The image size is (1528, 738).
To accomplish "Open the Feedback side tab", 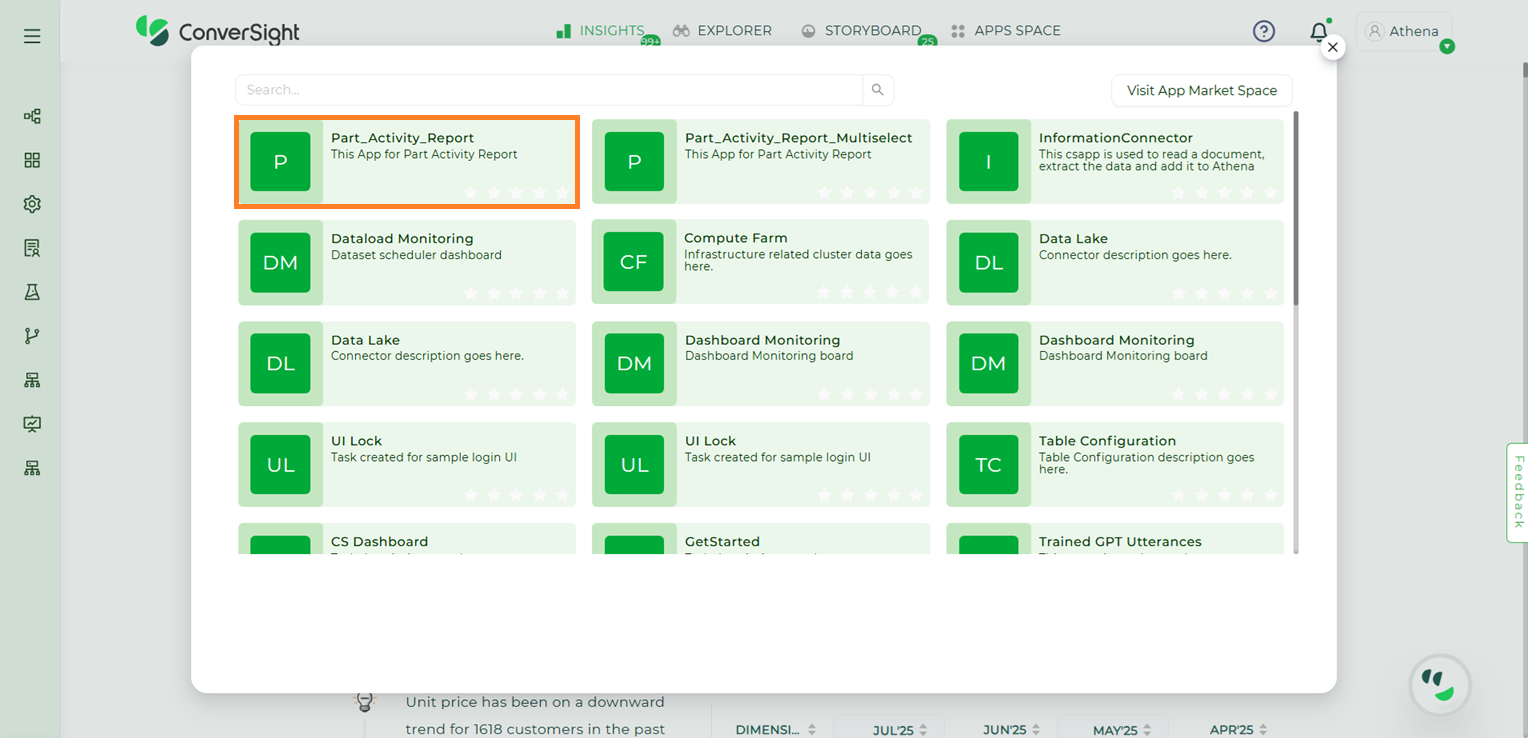I will tap(1517, 493).
